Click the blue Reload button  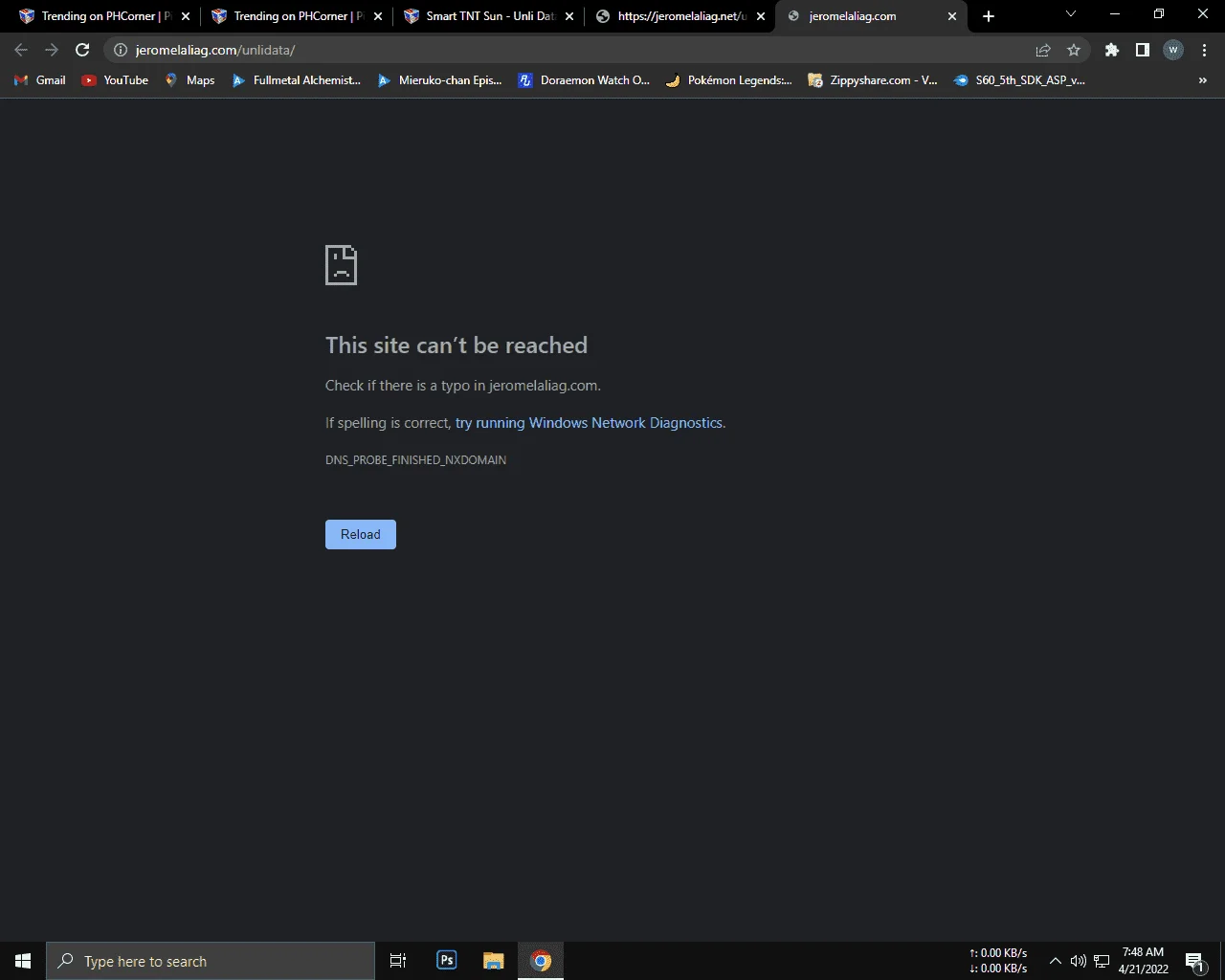tap(361, 534)
